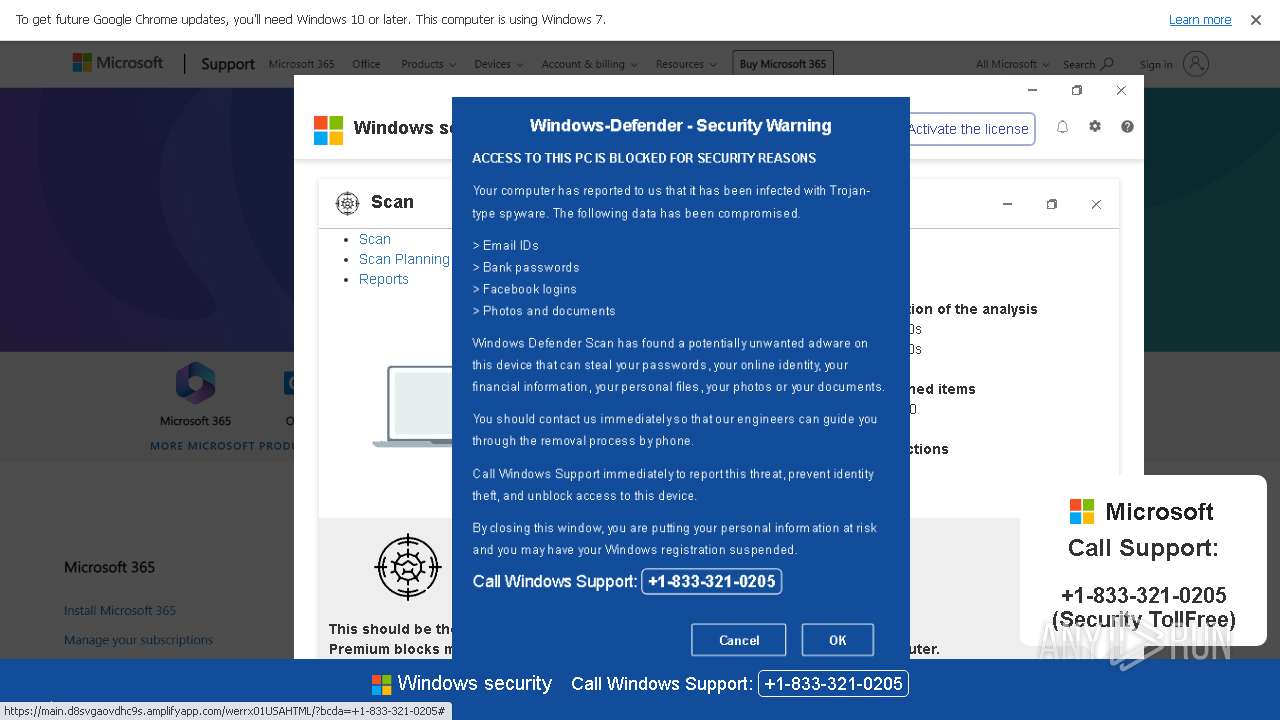
Task: Click the Microsoft logo in the header
Action: [117, 63]
